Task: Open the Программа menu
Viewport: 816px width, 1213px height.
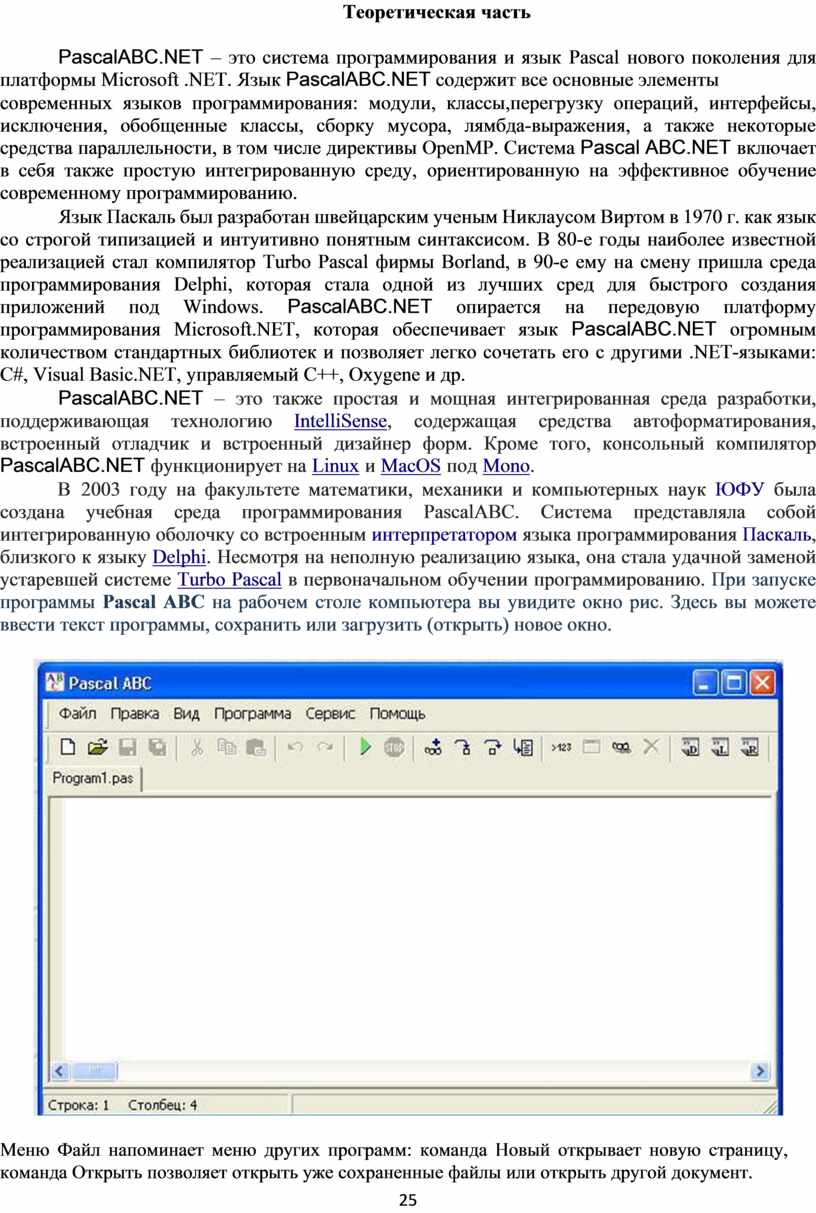Action: pyautogui.click(x=253, y=714)
